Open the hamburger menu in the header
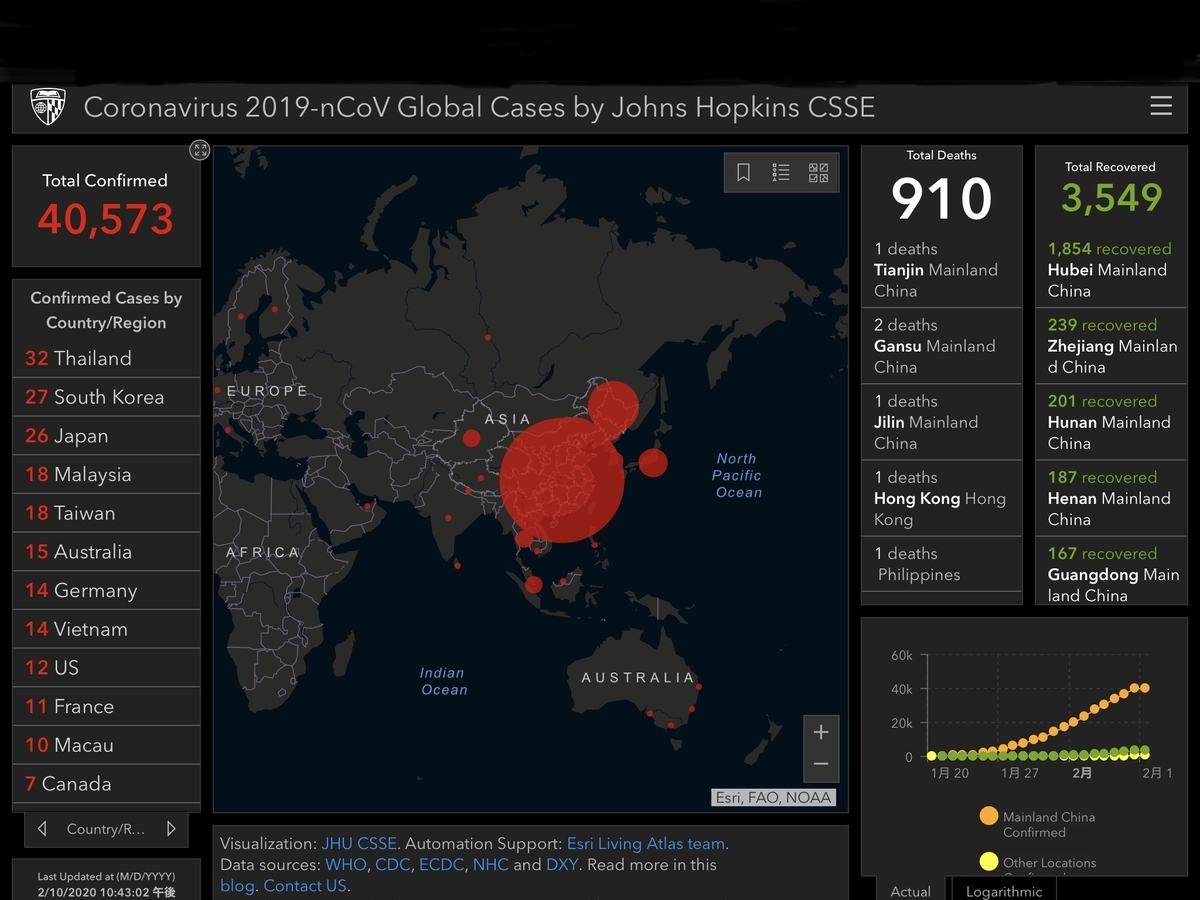This screenshot has height=900, width=1200. [x=1161, y=106]
